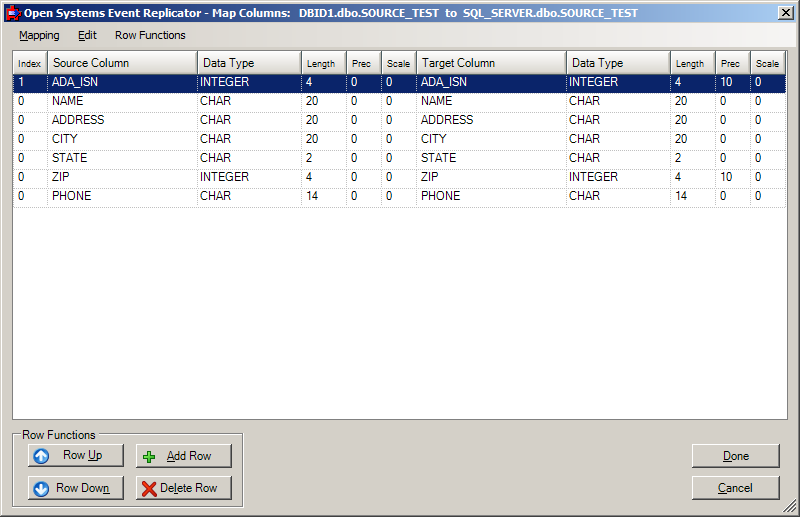Click the red X Delete Row icon
Image resolution: width=800 pixels, height=517 pixels.
point(149,489)
